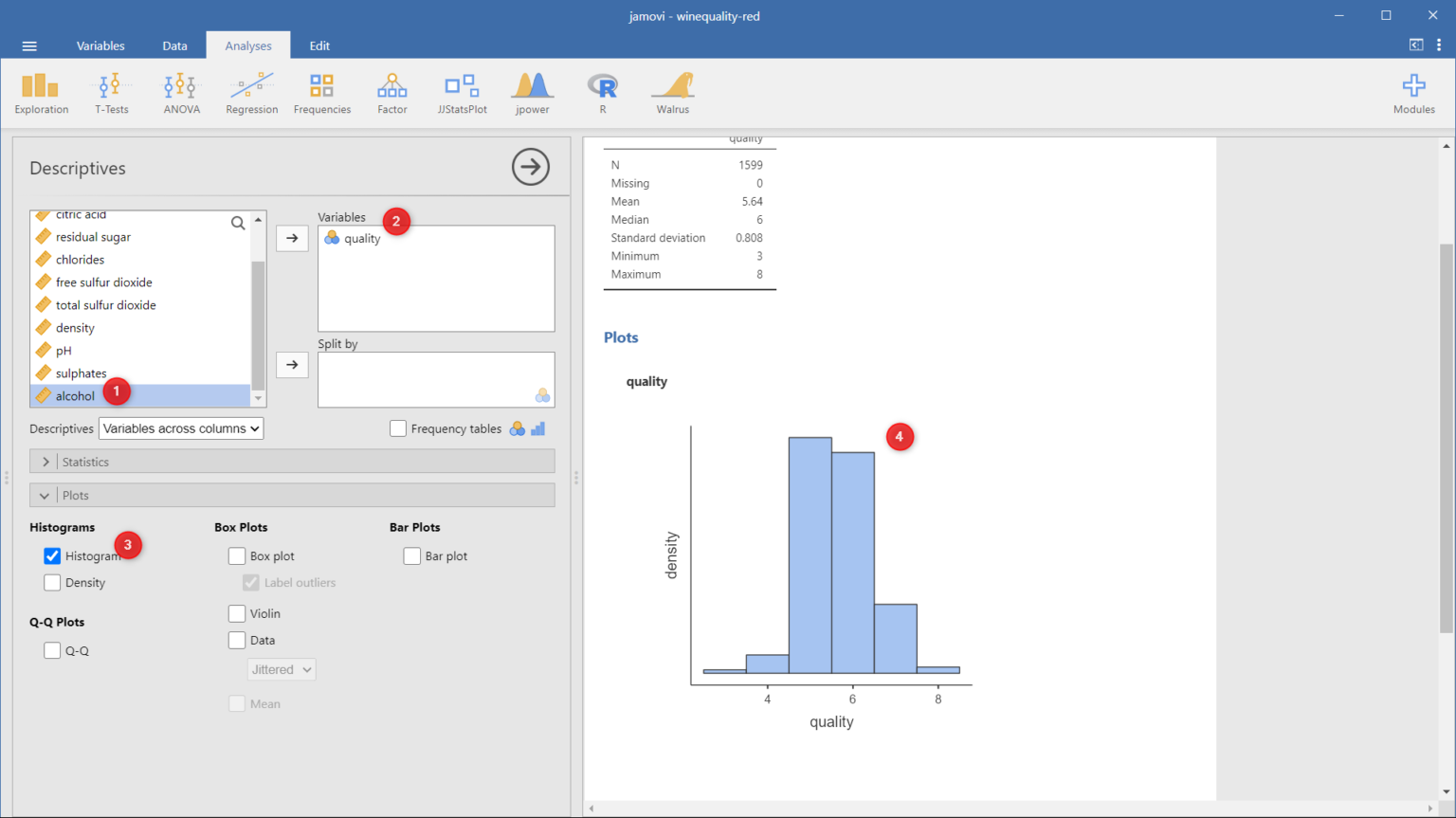Move selected variable into Variables box
Viewport: 1456px width, 818px height.
click(x=292, y=238)
